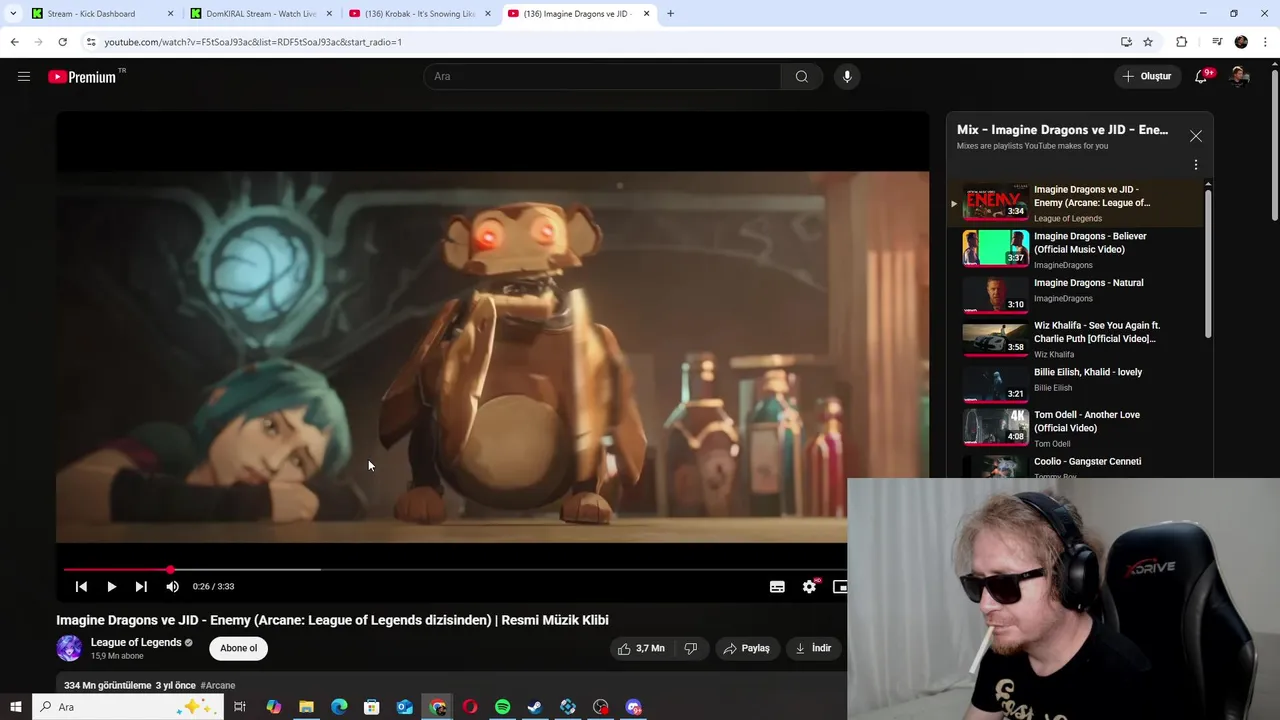
Task: Start voice search with the microphone
Action: pyautogui.click(x=847, y=76)
